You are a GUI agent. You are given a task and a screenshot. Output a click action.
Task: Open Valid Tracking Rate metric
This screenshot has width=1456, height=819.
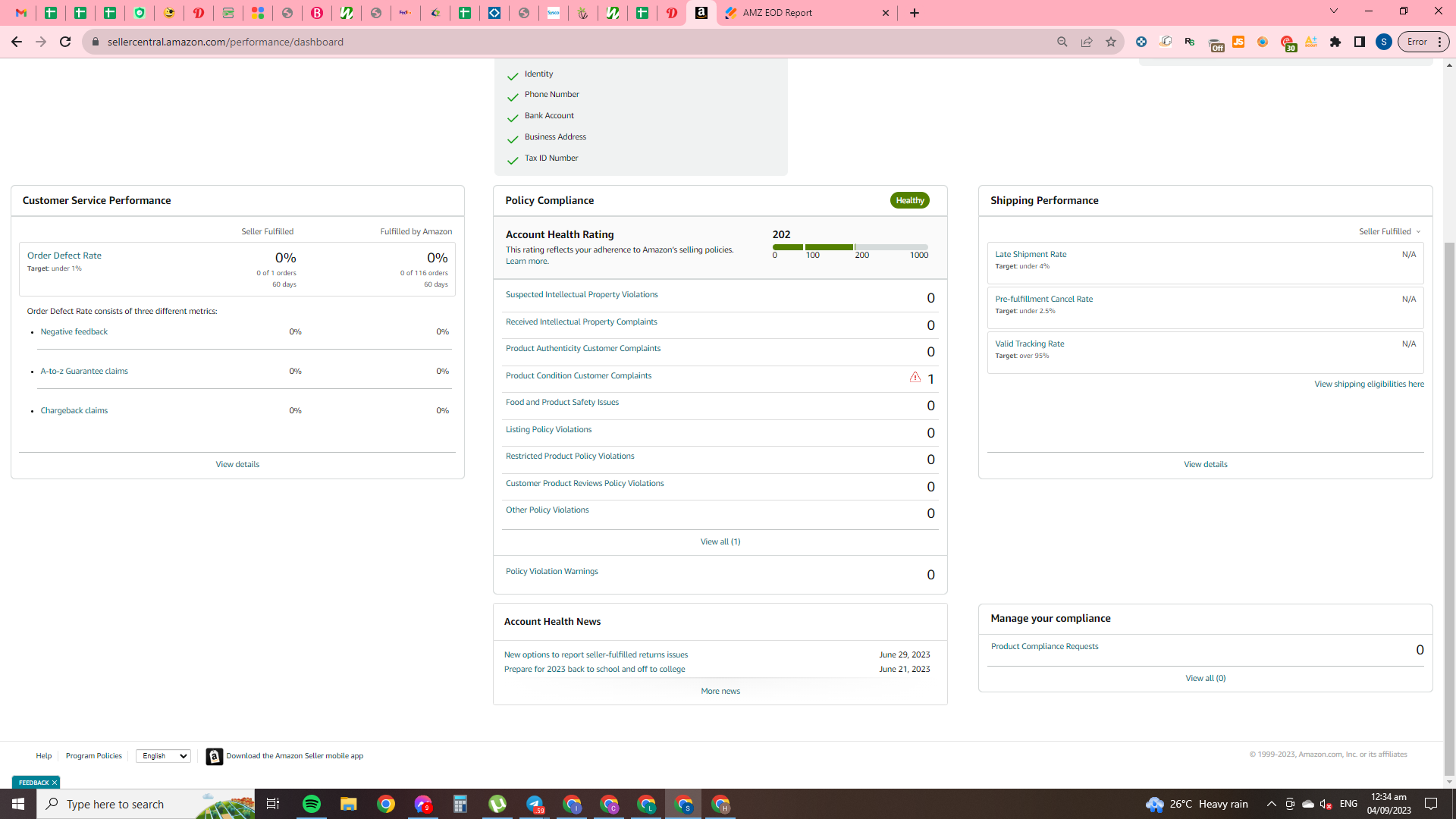click(x=1029, y=344)
